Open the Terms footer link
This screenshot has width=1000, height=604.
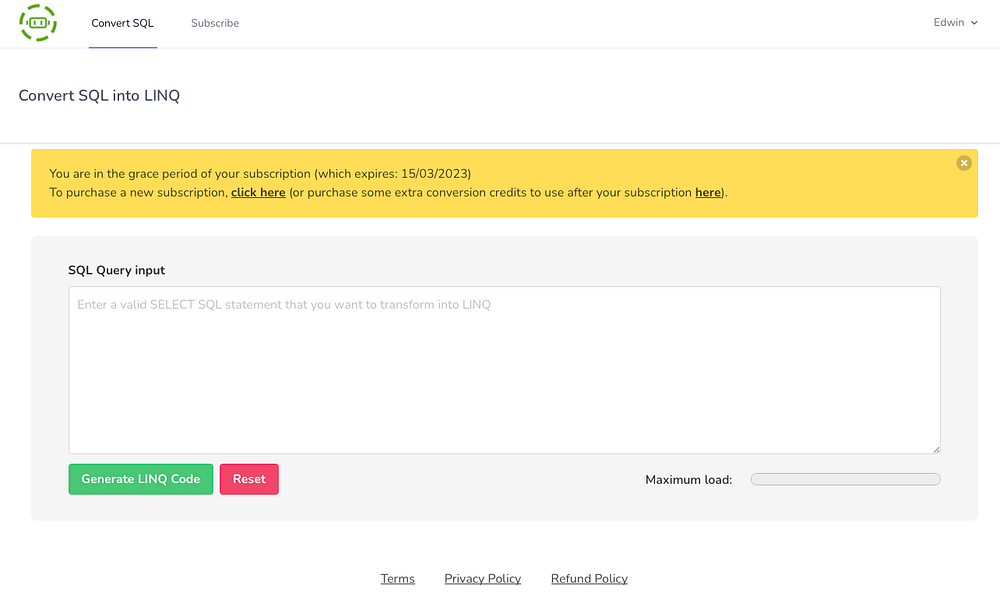click(397, 579)
